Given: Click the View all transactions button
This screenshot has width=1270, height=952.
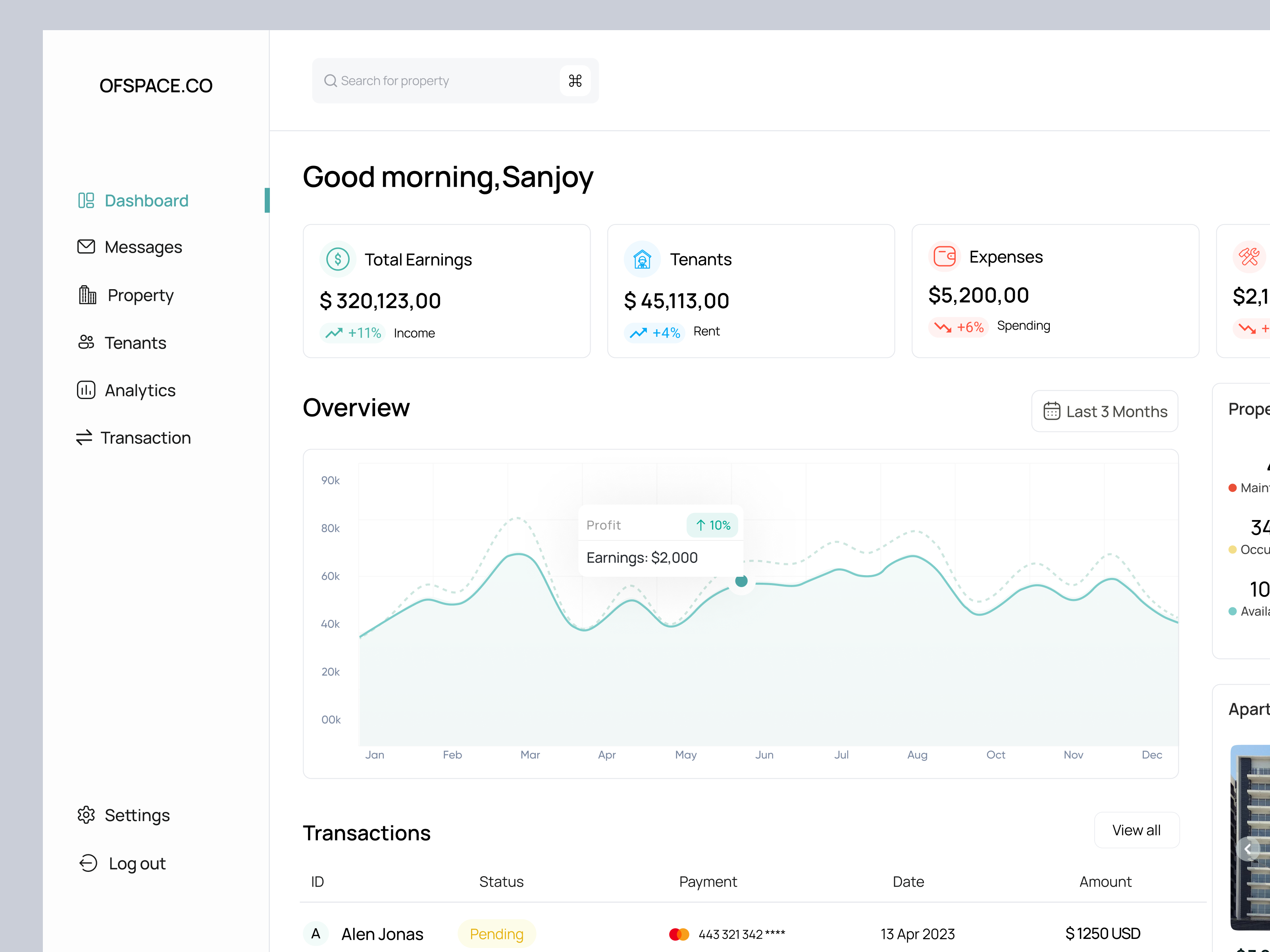Looking at the screenshot, I should tap(1136, 830).
